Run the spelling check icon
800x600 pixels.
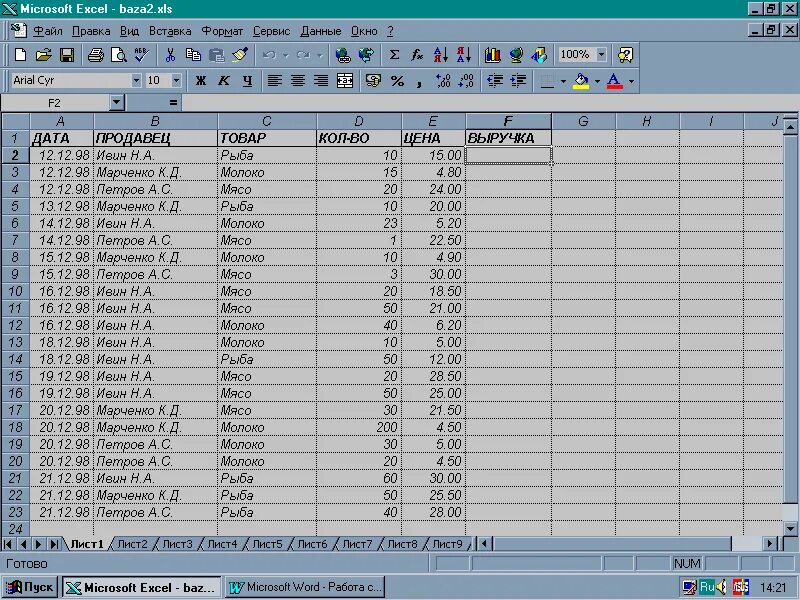141,55
